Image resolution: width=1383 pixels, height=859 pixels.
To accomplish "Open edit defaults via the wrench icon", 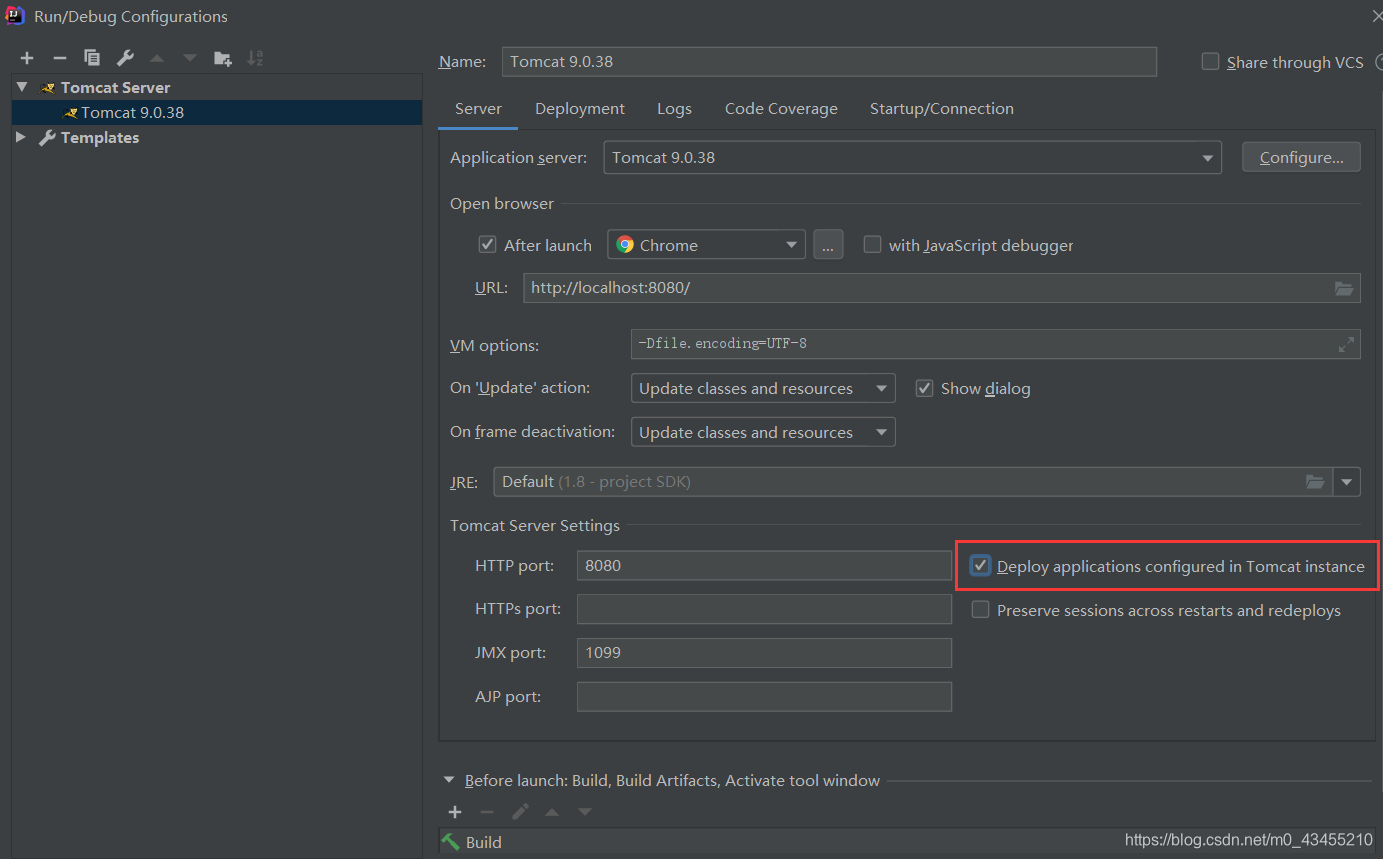I will 125,58.
